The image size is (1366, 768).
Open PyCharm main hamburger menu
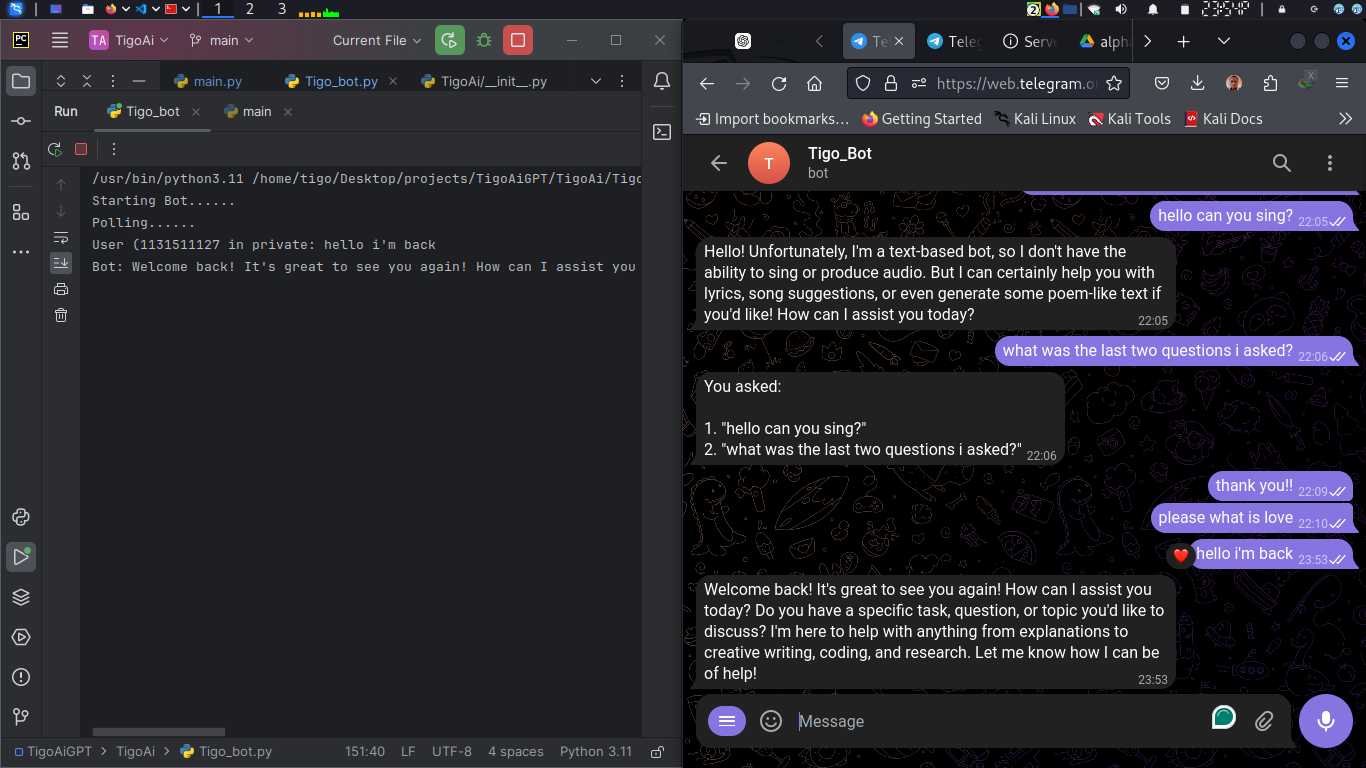(60, 40)
